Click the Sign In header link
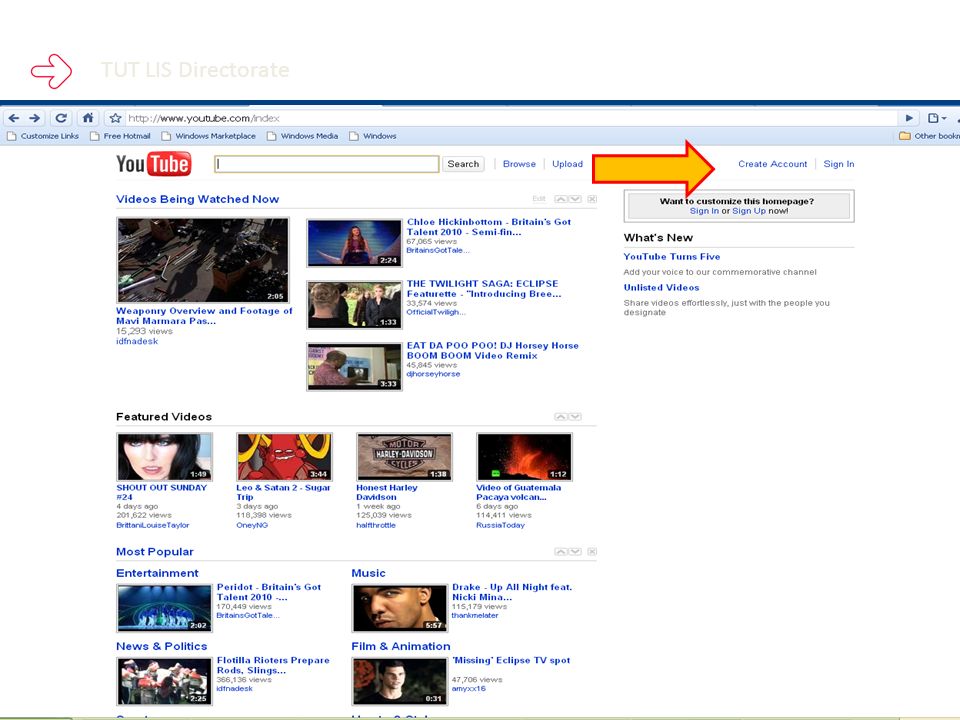960x720 pixels. pyautogui.click(x=839, y=164)
